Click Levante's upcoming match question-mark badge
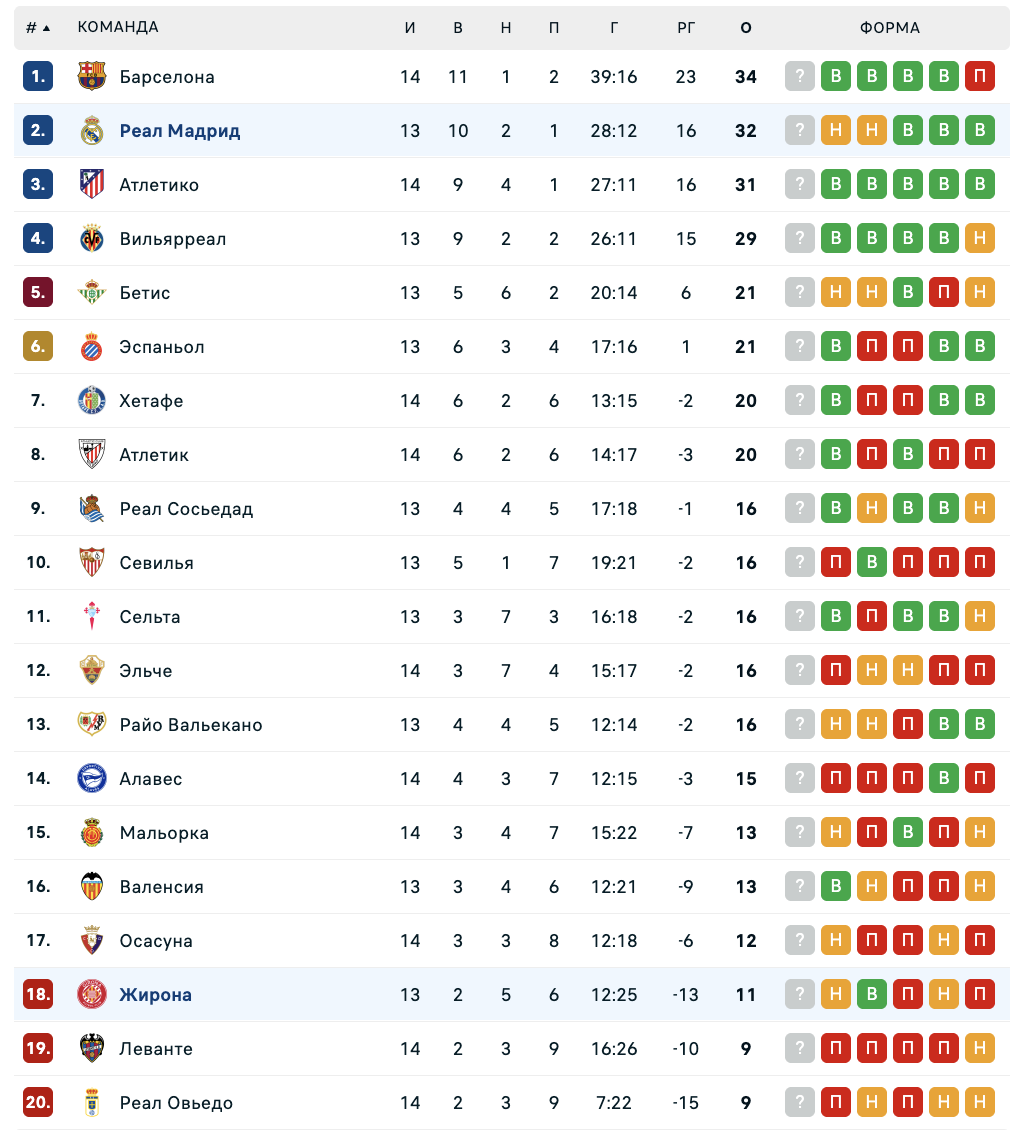 pyautogui.click(x=800, y=1049)
